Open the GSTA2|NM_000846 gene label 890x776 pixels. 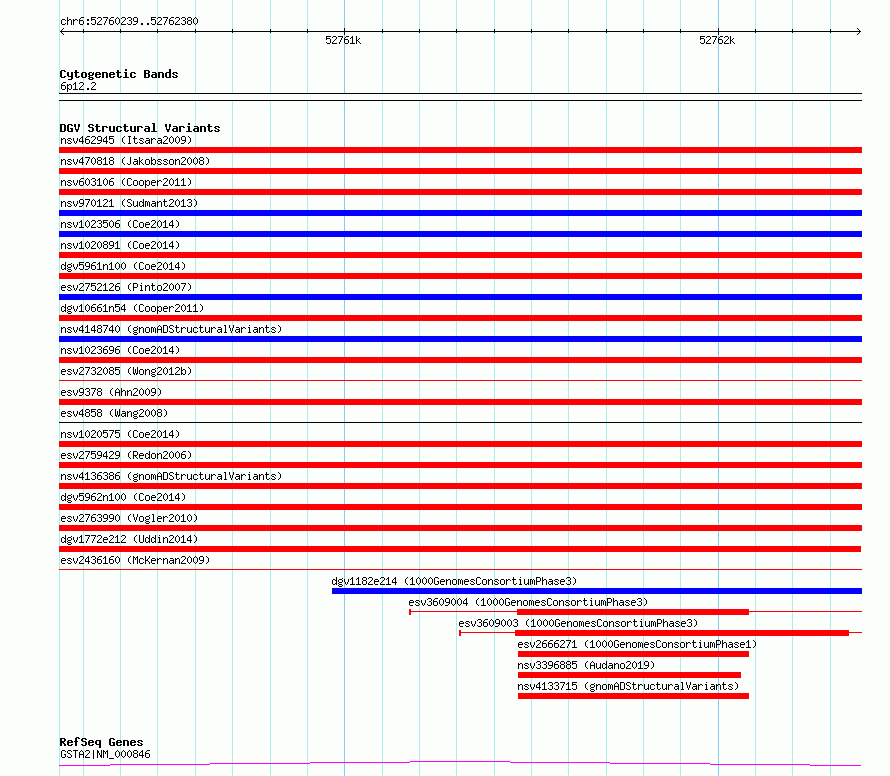click(105, 754)
